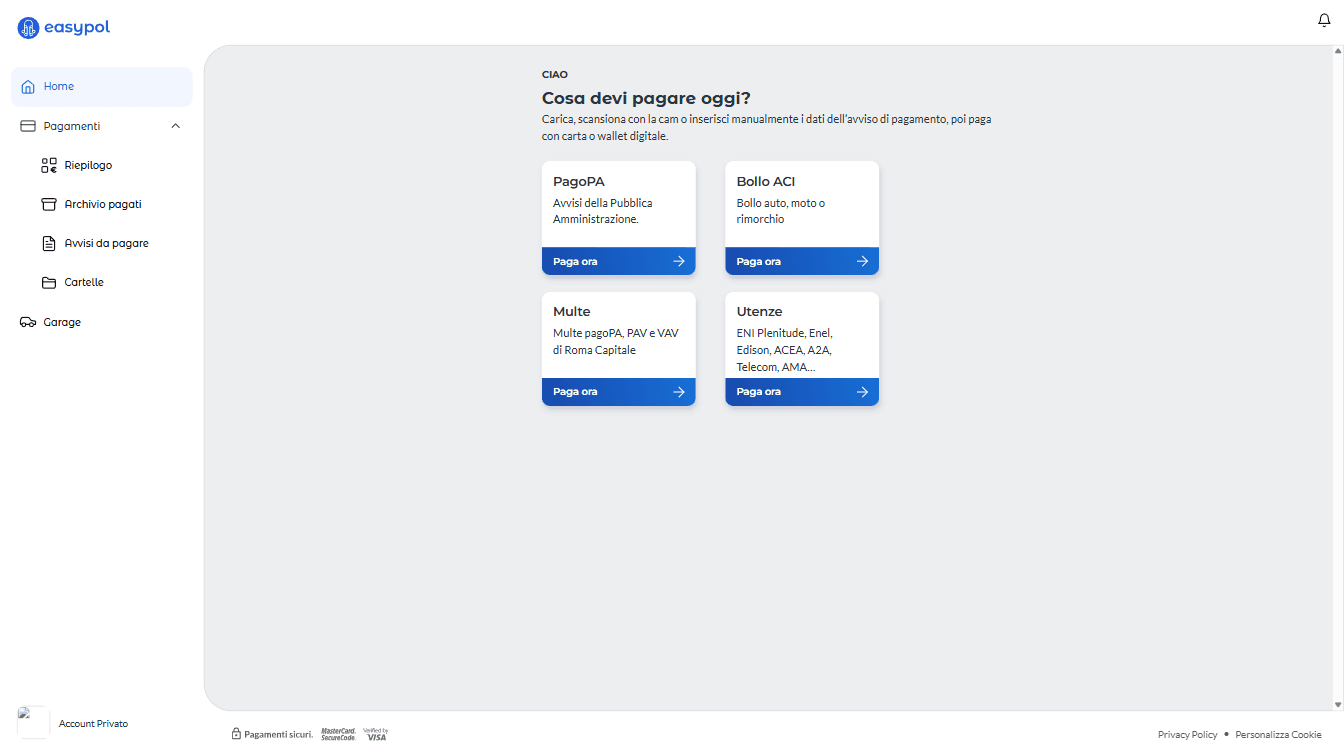Collapse the Pagamenti menu chevron

[x=176, y=126]
